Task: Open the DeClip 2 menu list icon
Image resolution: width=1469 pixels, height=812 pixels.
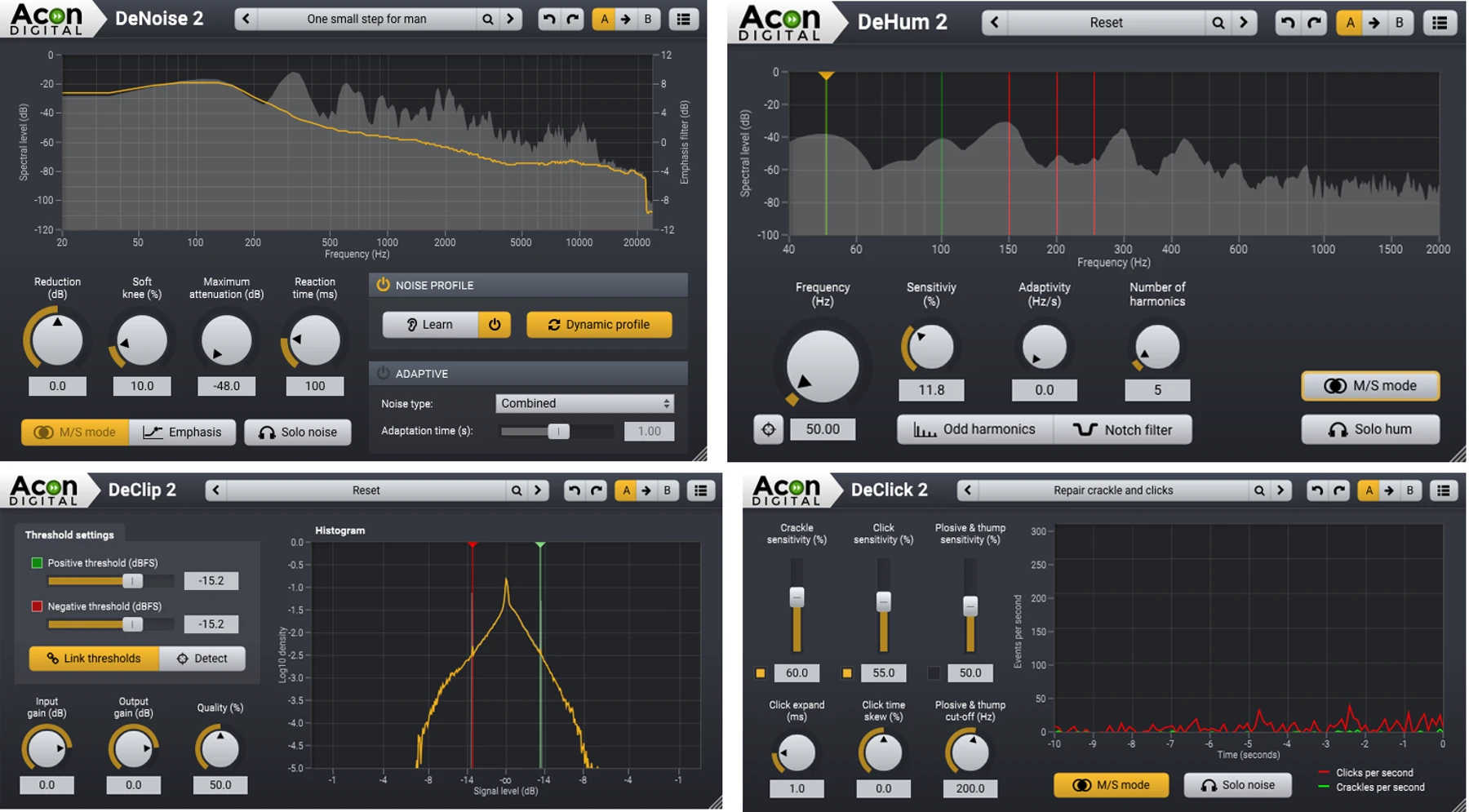Action: pos(701,490)
